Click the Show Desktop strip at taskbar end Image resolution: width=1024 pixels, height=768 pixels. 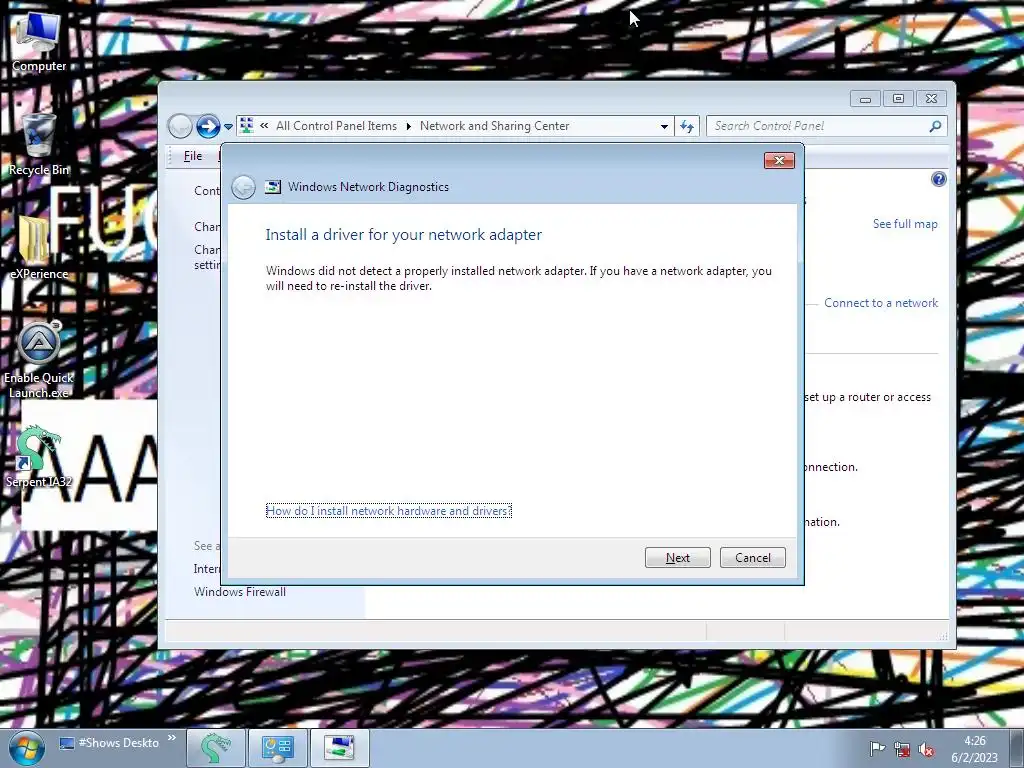pos(1018,748)
